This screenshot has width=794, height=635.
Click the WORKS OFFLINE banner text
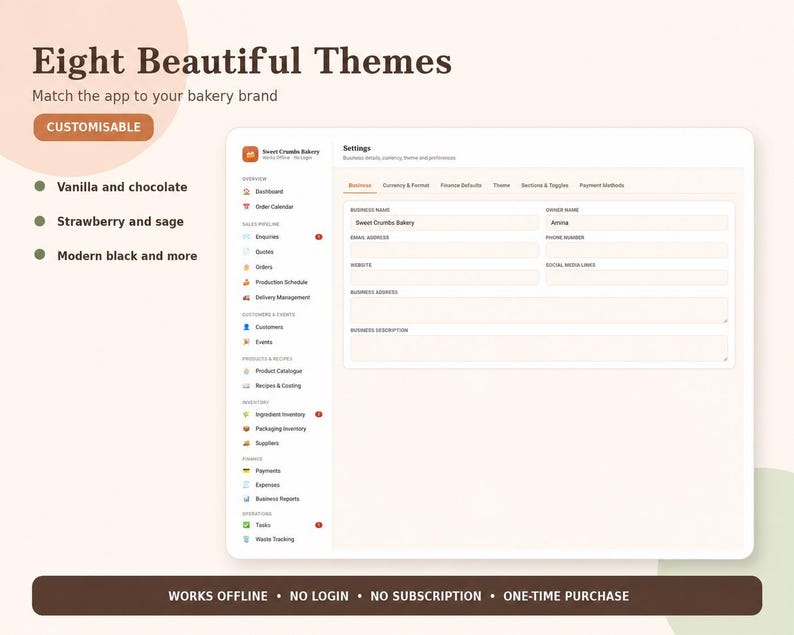click(218, 596)
